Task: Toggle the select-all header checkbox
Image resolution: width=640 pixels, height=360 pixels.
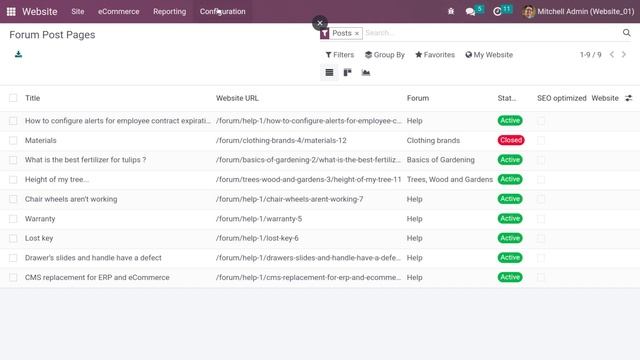Action: click(13, 98)
